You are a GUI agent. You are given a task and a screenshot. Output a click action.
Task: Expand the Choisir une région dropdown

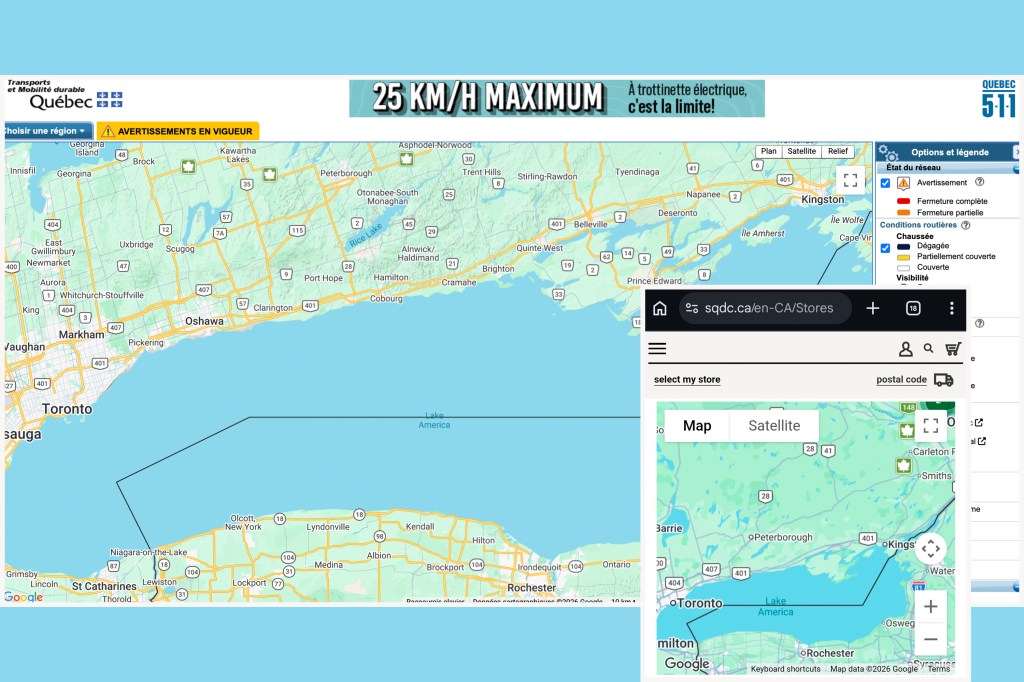[48, 131]
